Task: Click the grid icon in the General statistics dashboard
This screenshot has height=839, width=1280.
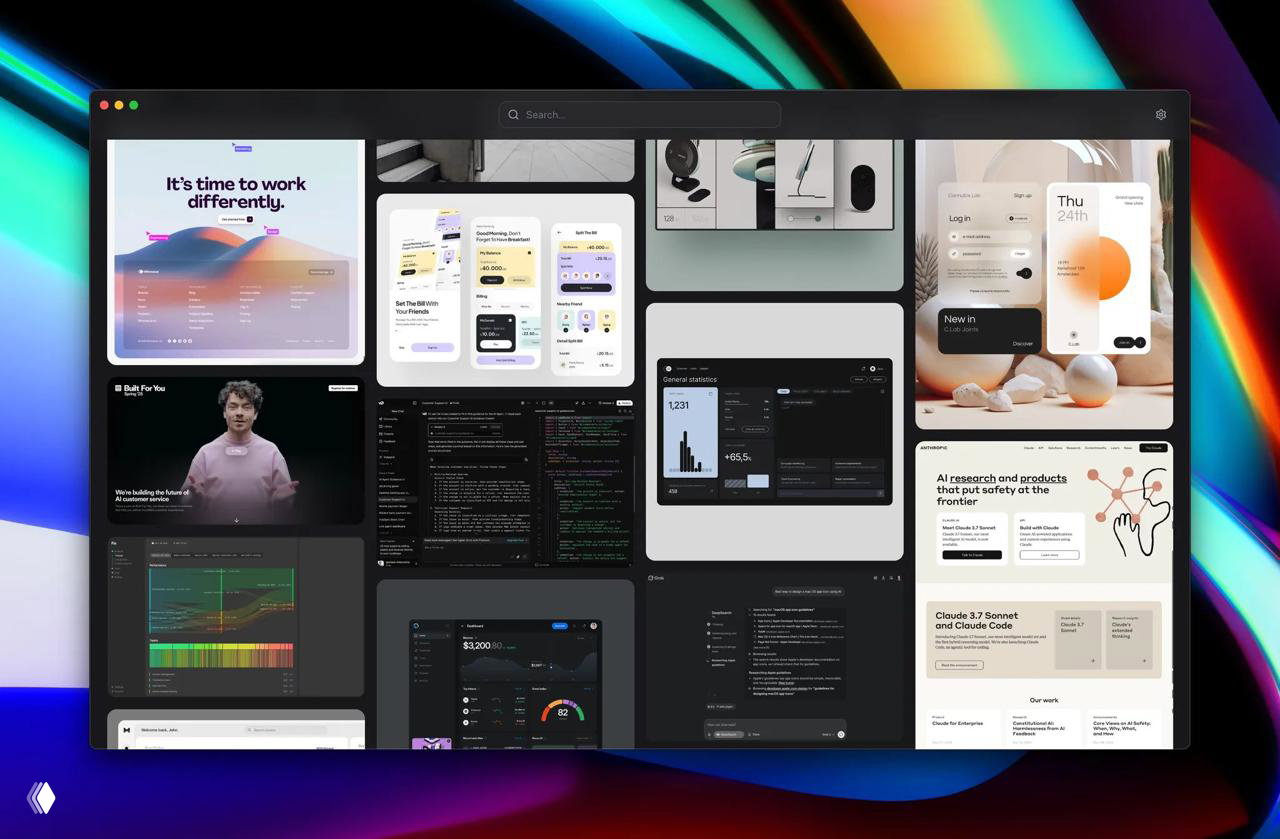Action: click(883, 391)
